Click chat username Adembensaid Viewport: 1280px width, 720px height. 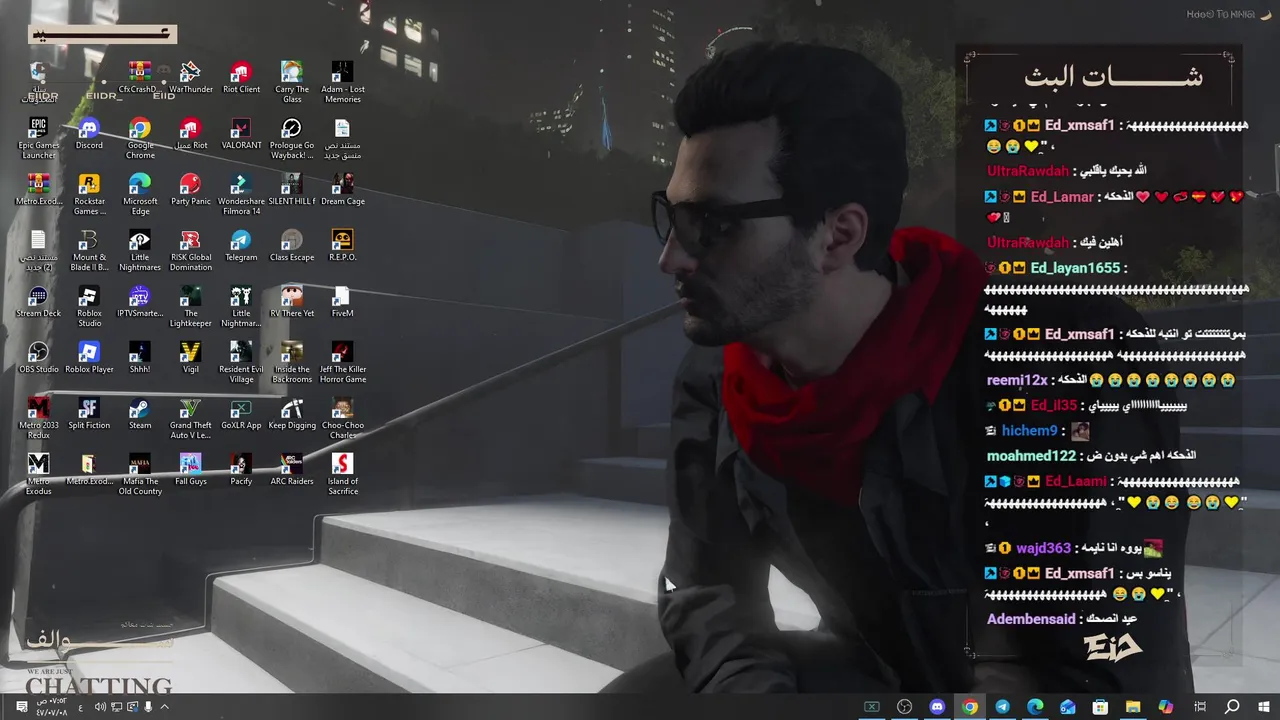click(1031, 619)
